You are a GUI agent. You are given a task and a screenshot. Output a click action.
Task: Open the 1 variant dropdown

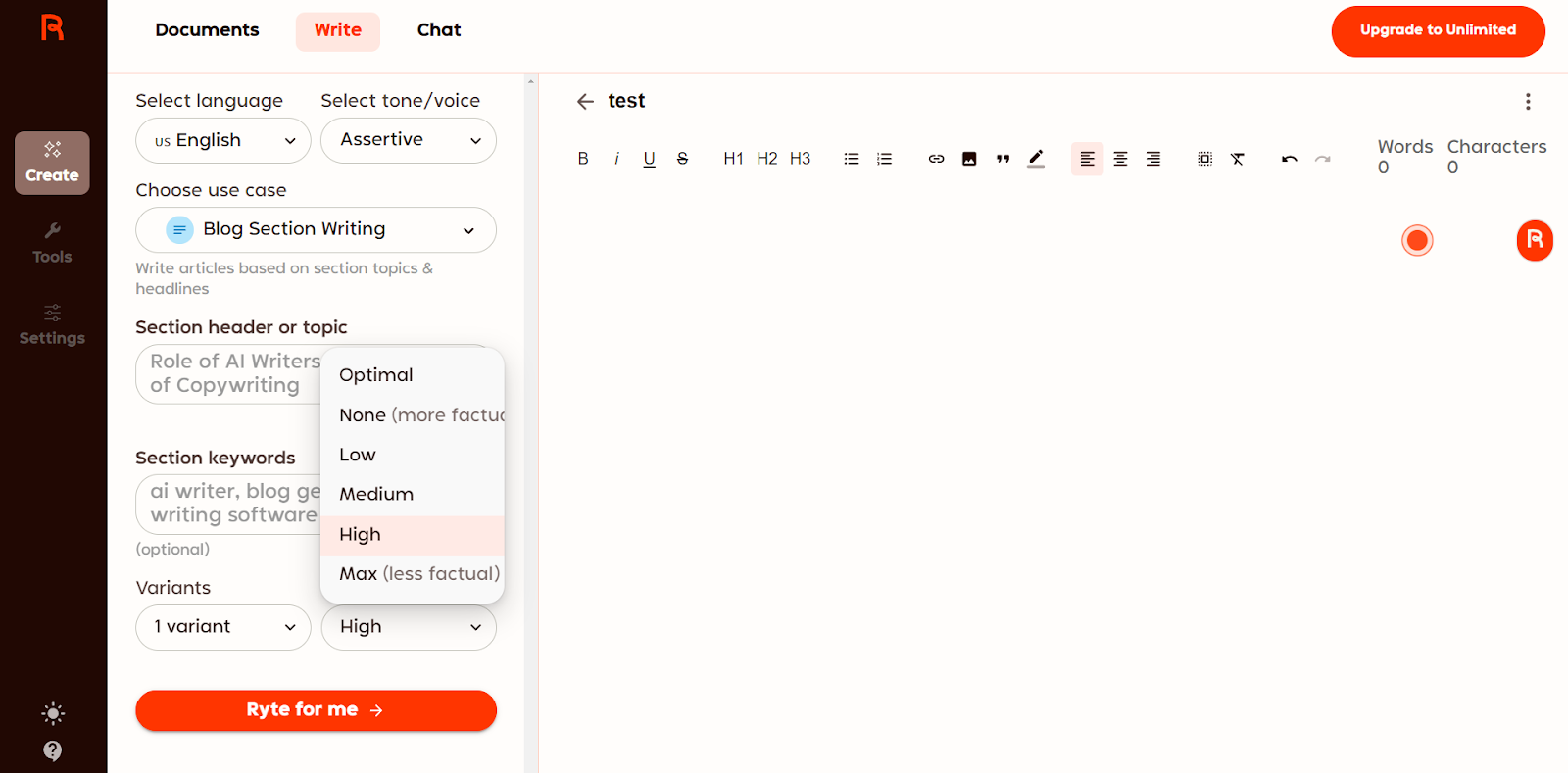point(223,627)
